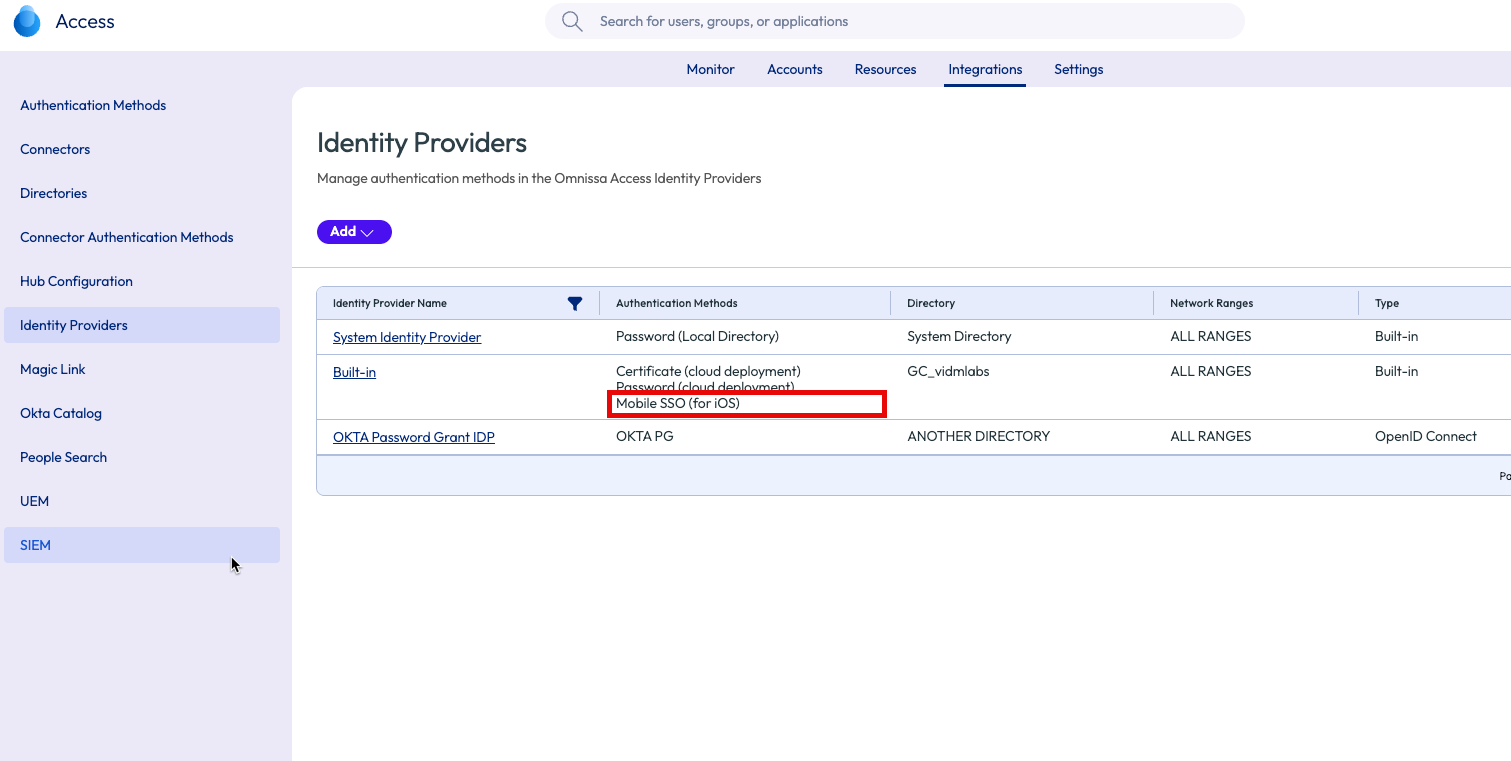The image size is (1511, 761).
Task: Select Authentication Methods in the sidebar
Action: point(93,105)
